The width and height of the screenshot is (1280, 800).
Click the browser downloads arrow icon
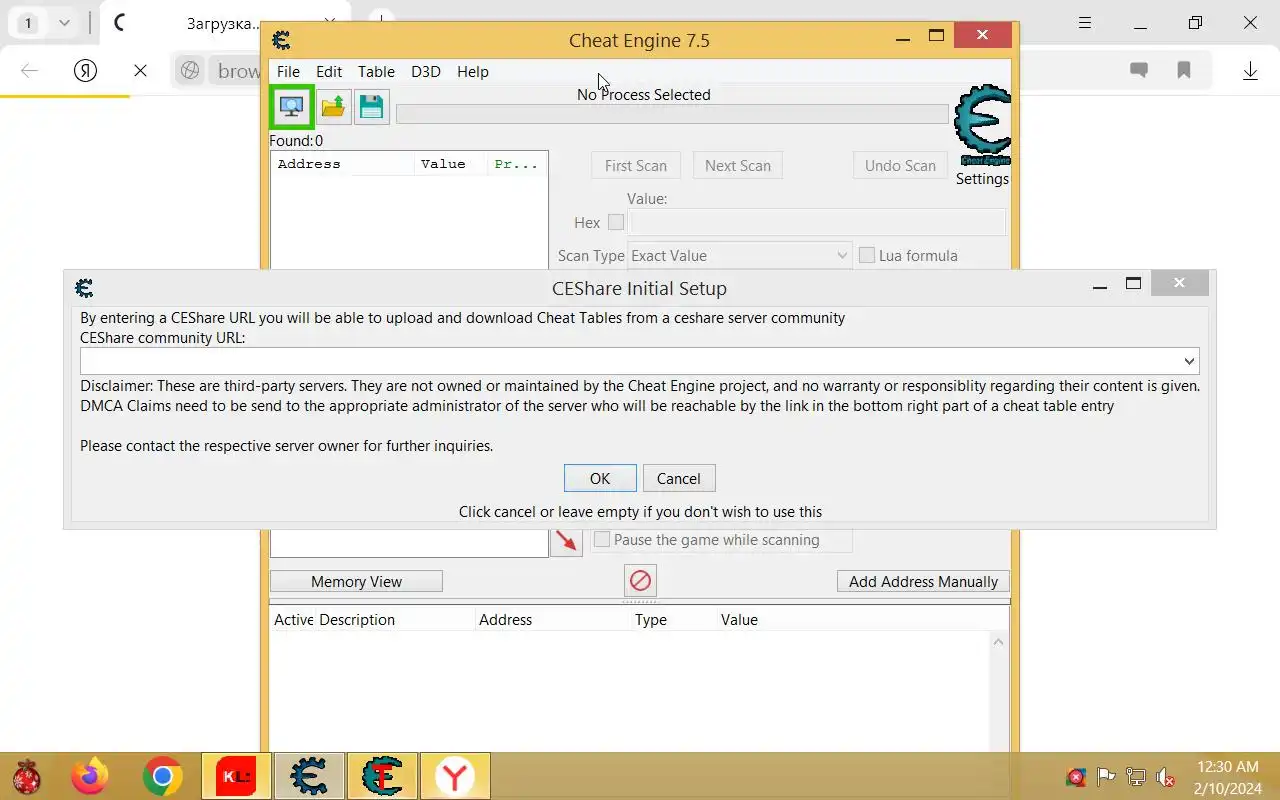pos(1250,70)
